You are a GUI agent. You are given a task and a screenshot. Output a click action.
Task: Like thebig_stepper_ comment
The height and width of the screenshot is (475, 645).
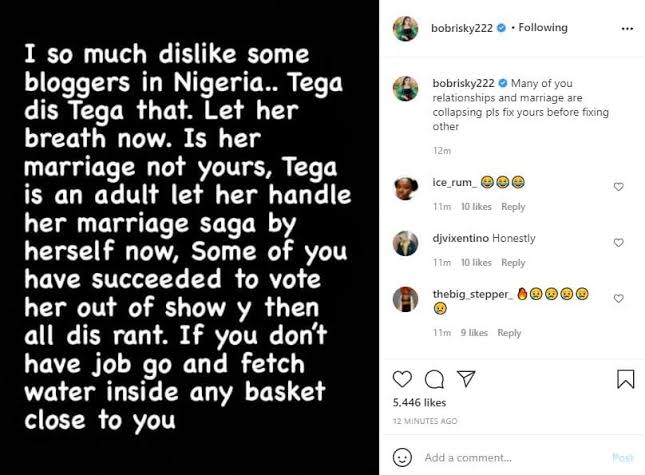(x=618, y=299)
